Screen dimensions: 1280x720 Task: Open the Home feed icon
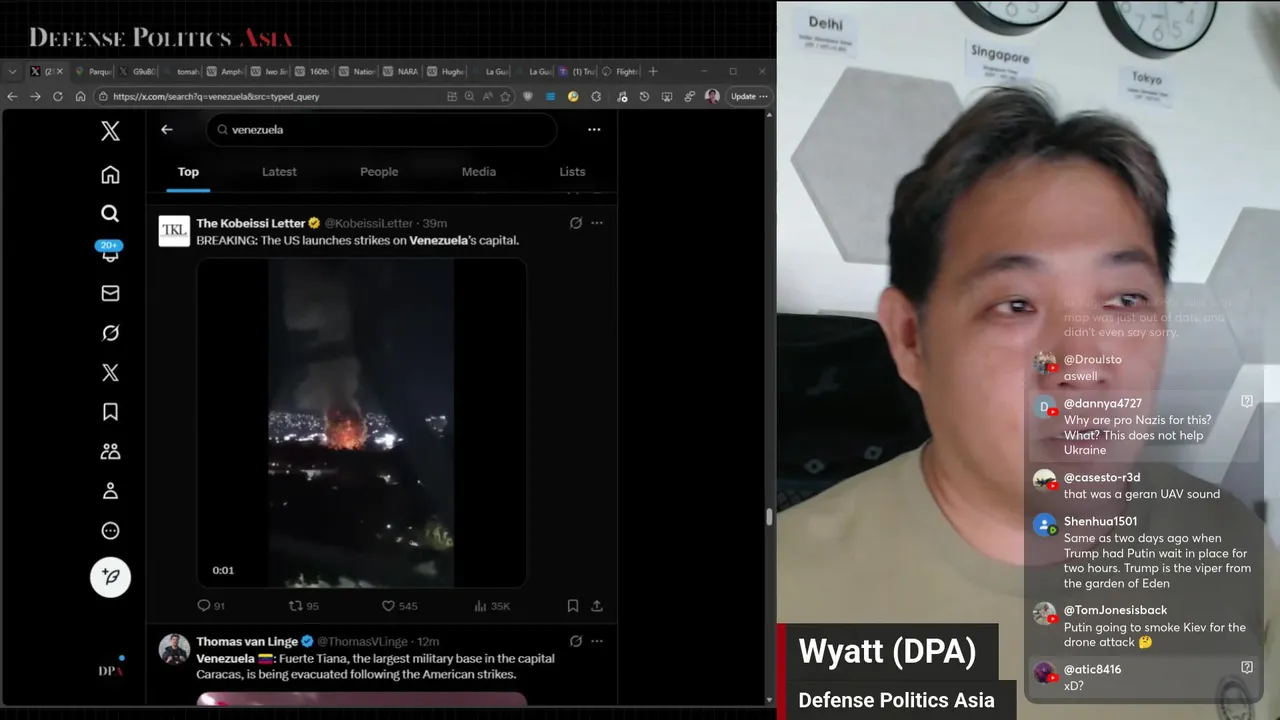[110, 175]
